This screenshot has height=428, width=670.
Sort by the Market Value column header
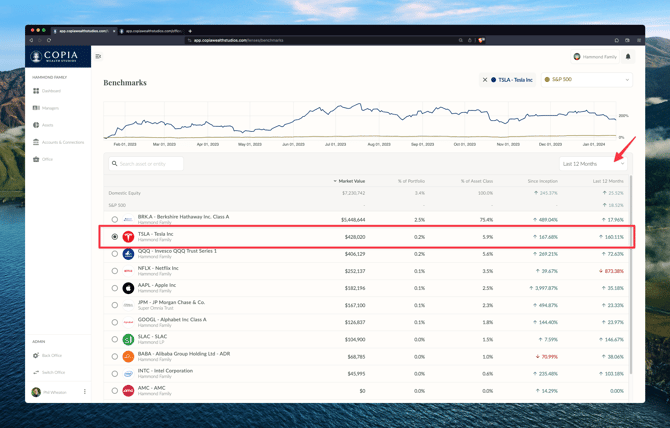coord(350,181)
